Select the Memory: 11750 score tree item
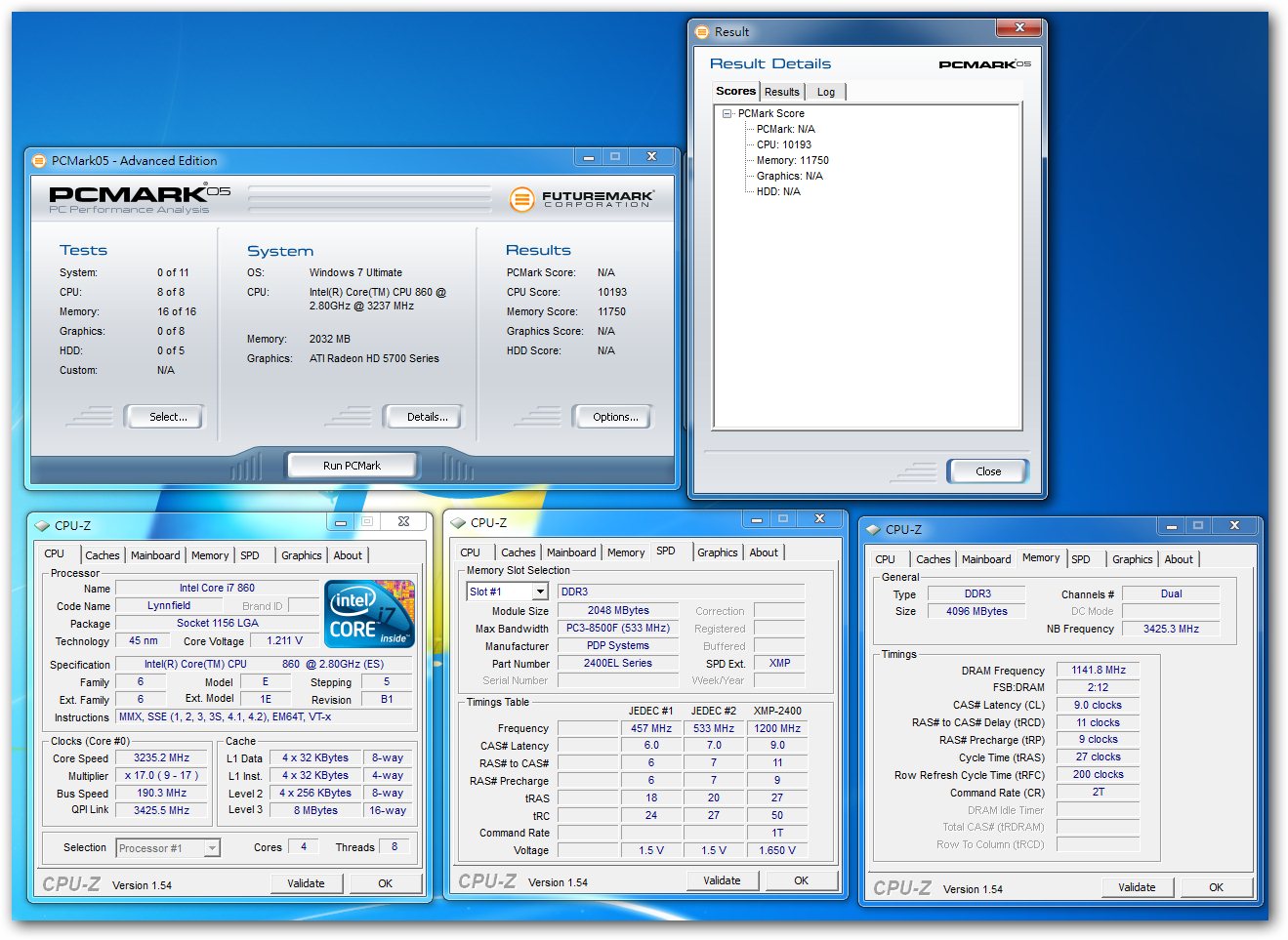 (x=792, y=161)
